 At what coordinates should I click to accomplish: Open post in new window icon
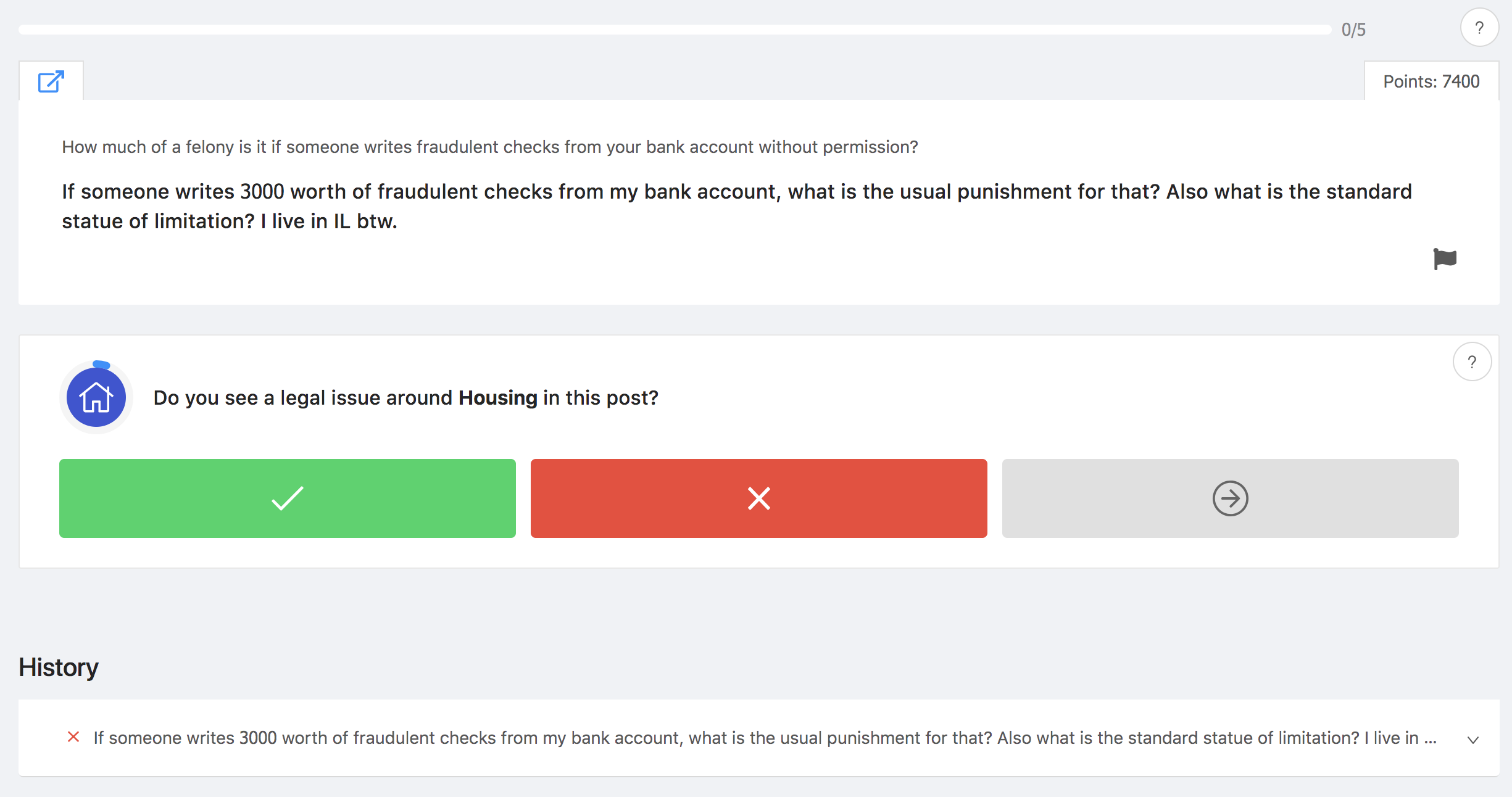click(51, 81)
